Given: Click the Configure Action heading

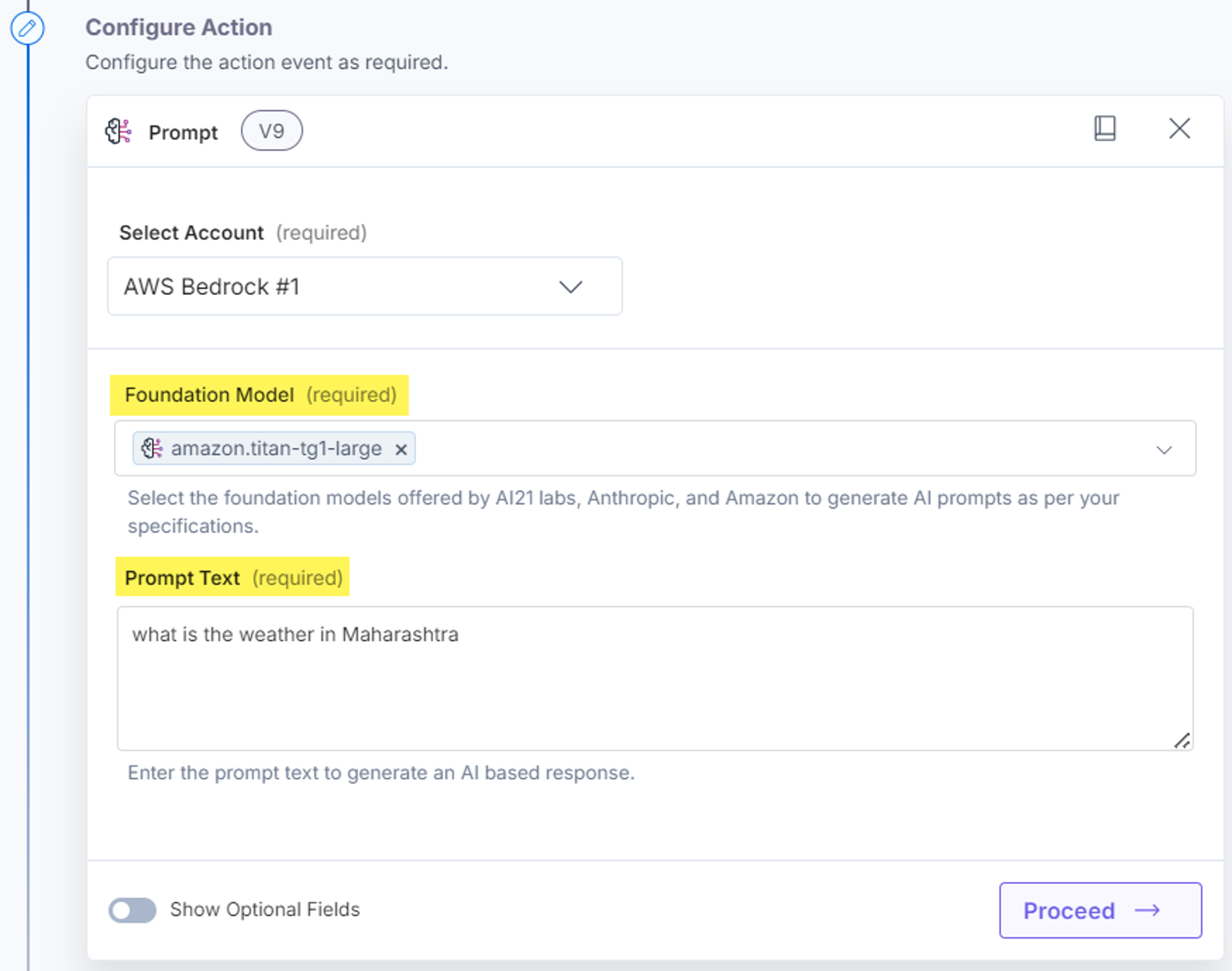Looking at the screenshot, I should (x=178, y=27).
